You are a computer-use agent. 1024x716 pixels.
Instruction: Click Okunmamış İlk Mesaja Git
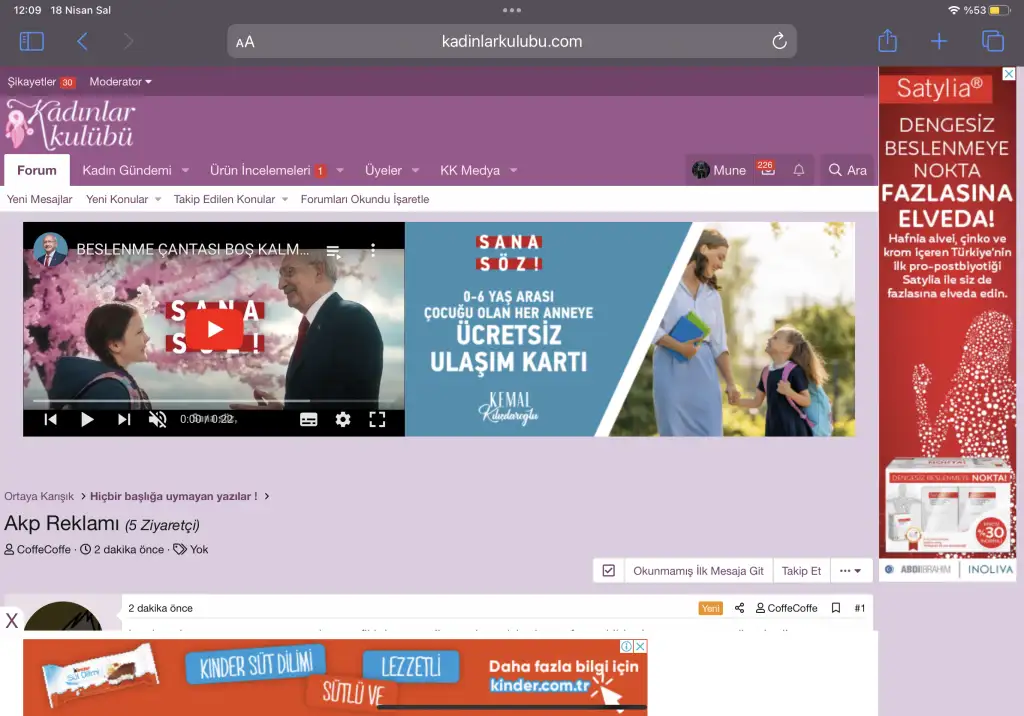(x=698, y=570)
